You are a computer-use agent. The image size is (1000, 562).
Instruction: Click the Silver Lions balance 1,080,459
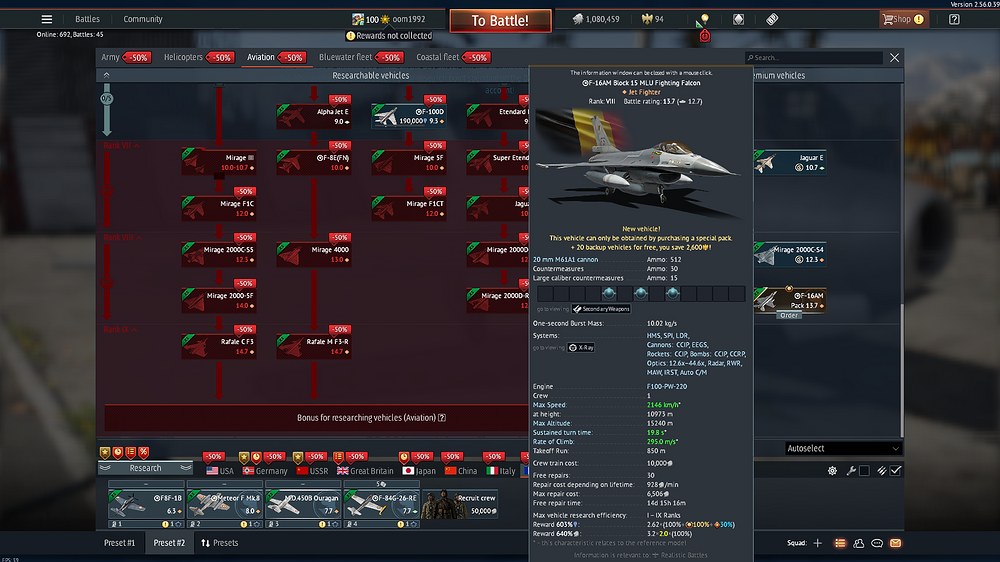point(596,19)
